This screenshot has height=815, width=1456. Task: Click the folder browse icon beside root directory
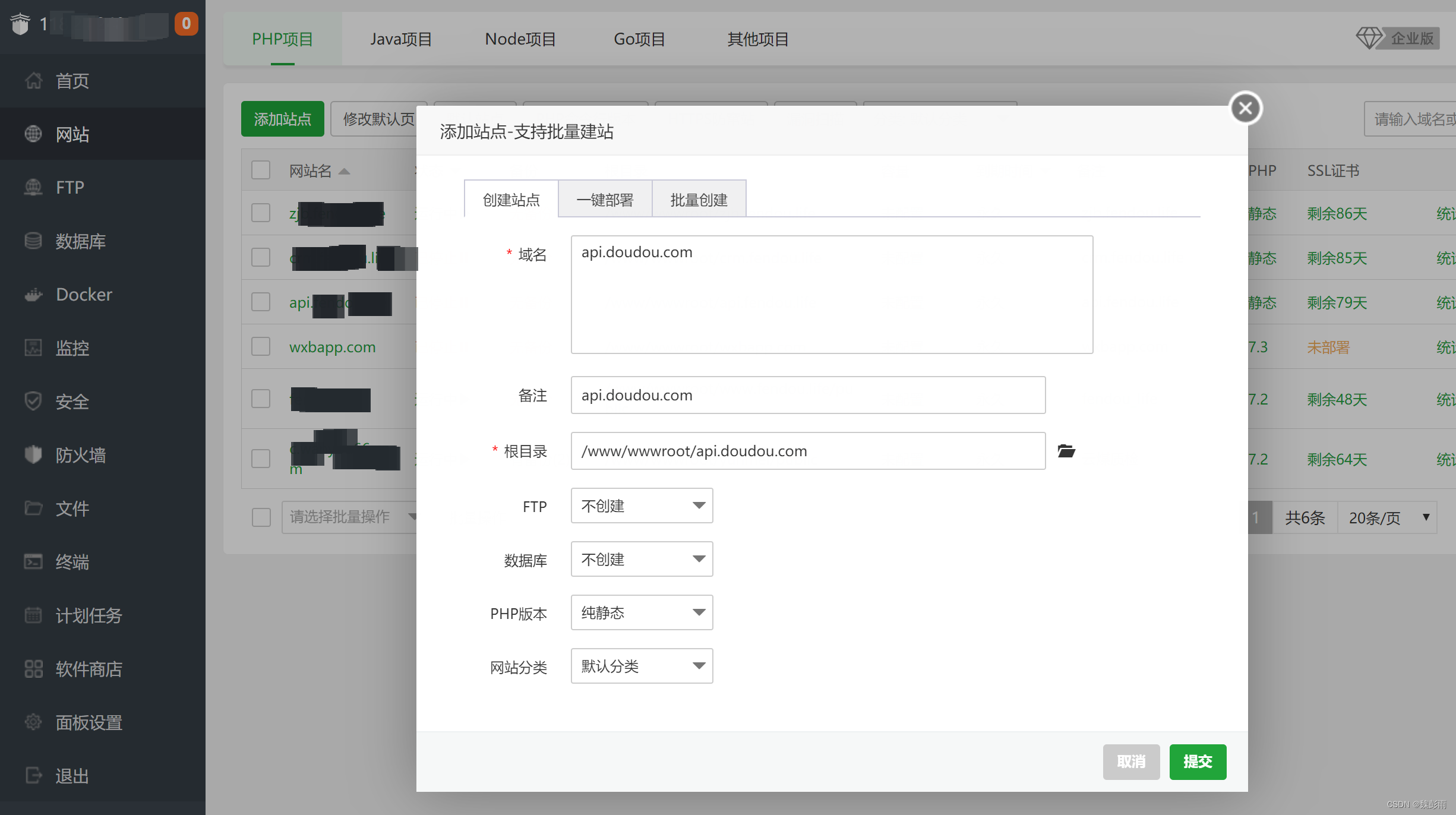pos(1066,451)
